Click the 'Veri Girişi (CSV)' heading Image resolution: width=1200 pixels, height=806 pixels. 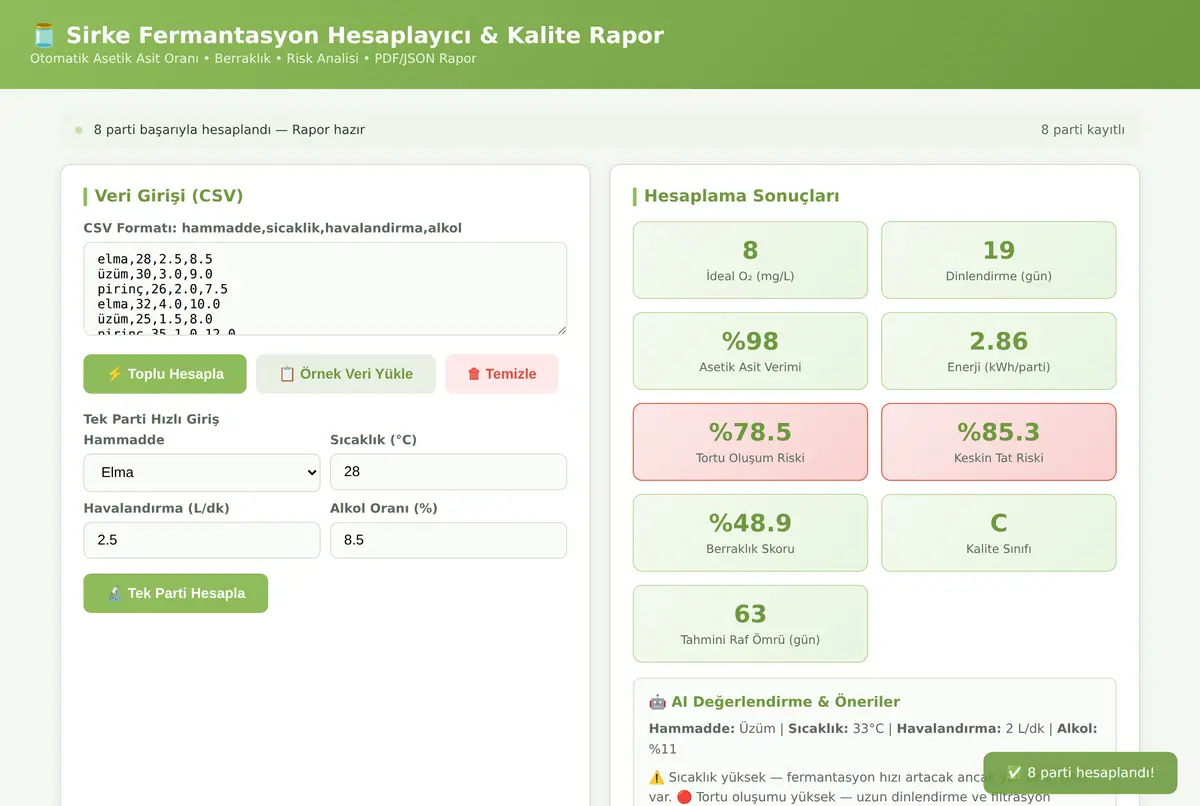tap(169, 196)
